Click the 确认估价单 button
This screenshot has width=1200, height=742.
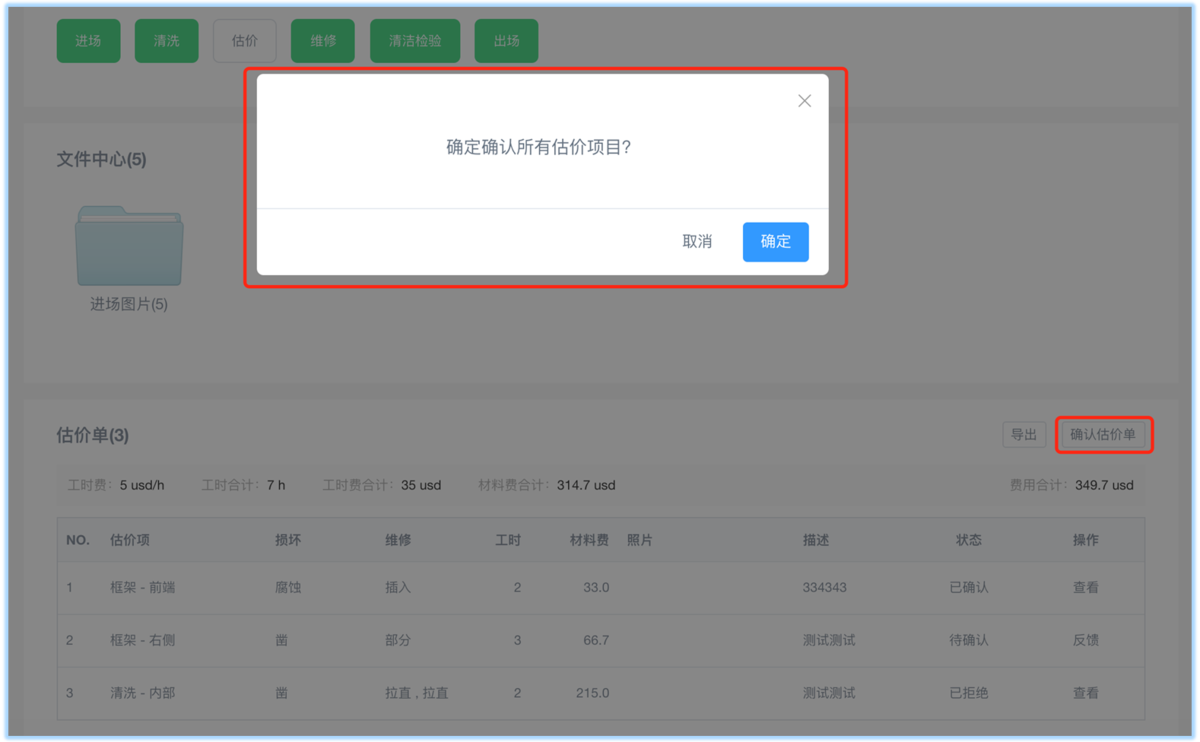1103,434
